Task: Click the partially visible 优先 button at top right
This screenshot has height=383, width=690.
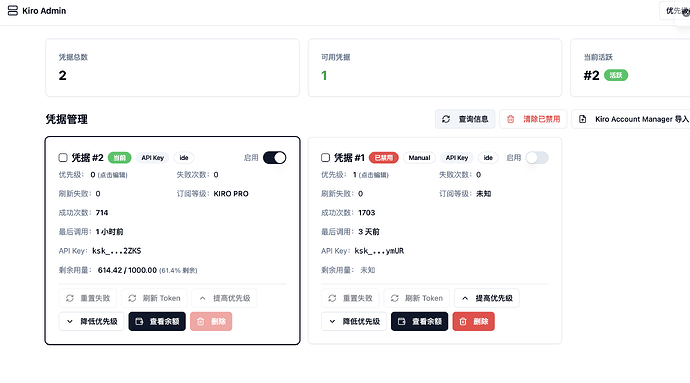Action: coord(674,11)
